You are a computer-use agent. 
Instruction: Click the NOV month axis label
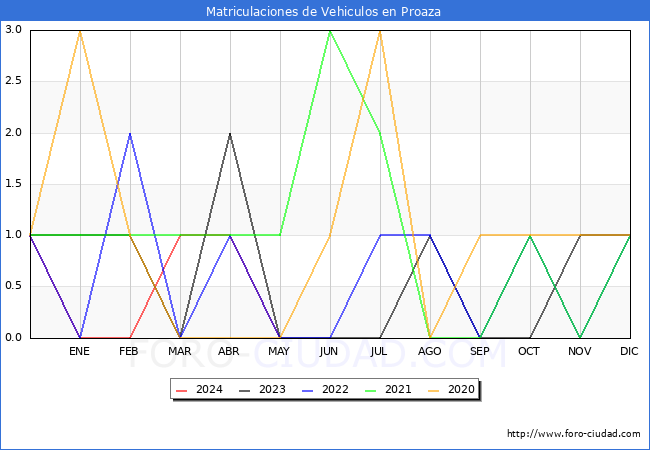point(580,351)
